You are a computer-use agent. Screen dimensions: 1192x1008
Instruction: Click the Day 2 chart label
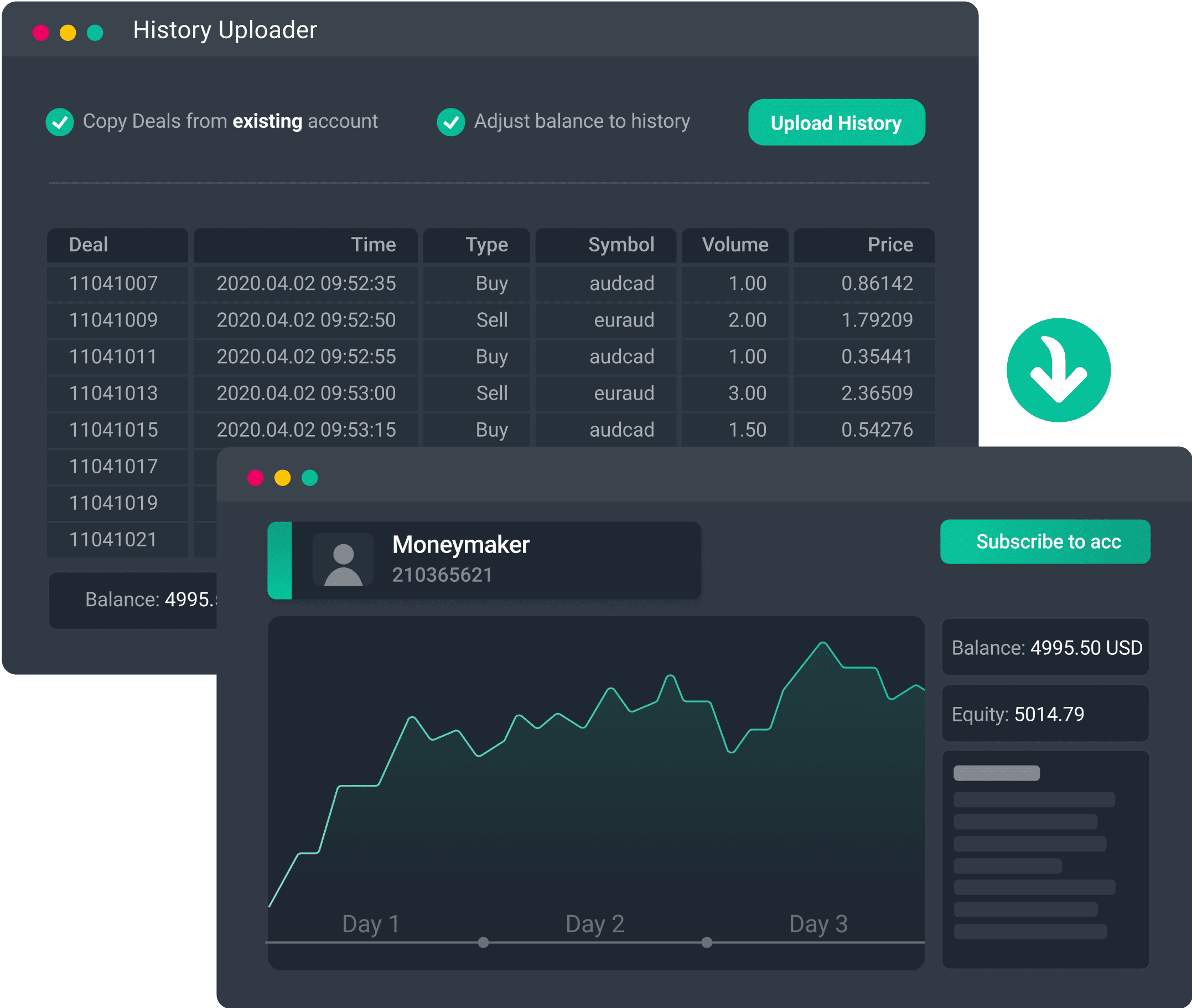(594, 924)
